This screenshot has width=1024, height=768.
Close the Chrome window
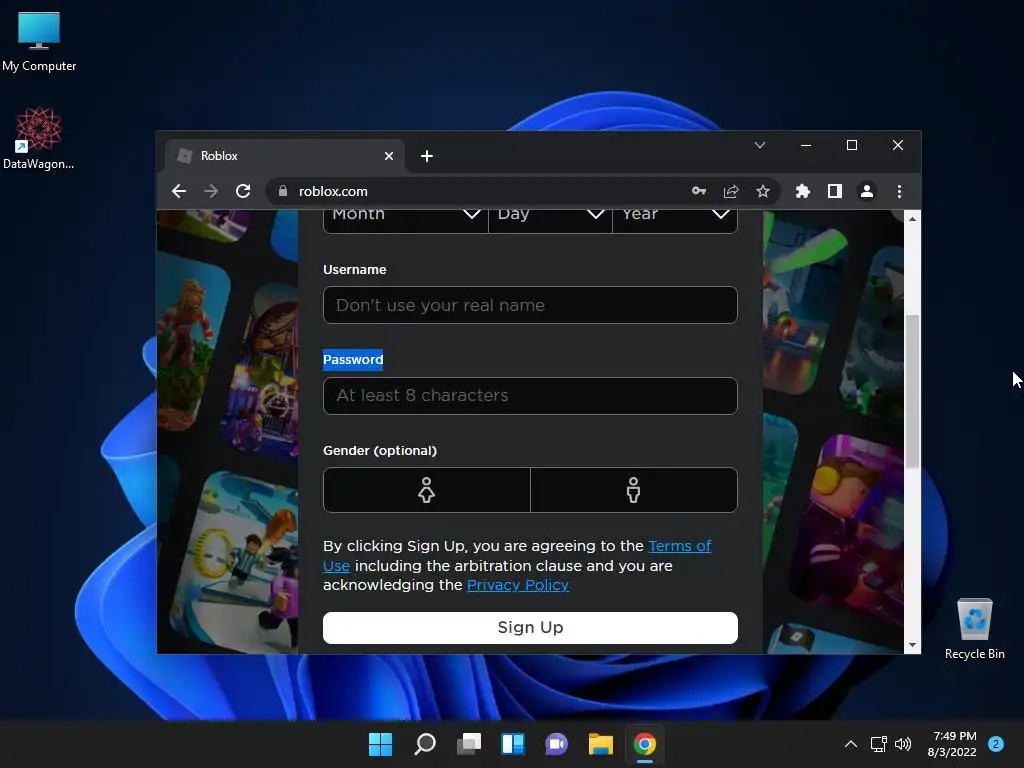[898, 145]
